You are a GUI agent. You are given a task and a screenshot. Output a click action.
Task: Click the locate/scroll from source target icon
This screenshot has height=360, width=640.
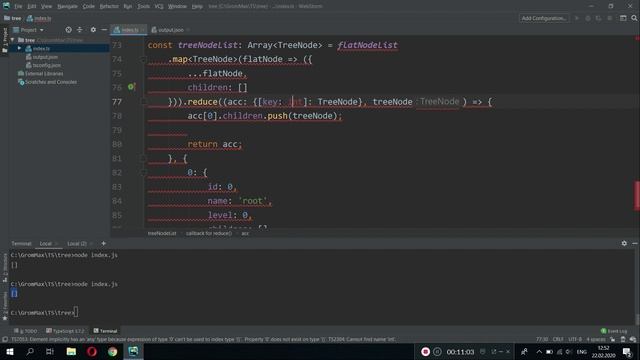click(x=69, y=30)
